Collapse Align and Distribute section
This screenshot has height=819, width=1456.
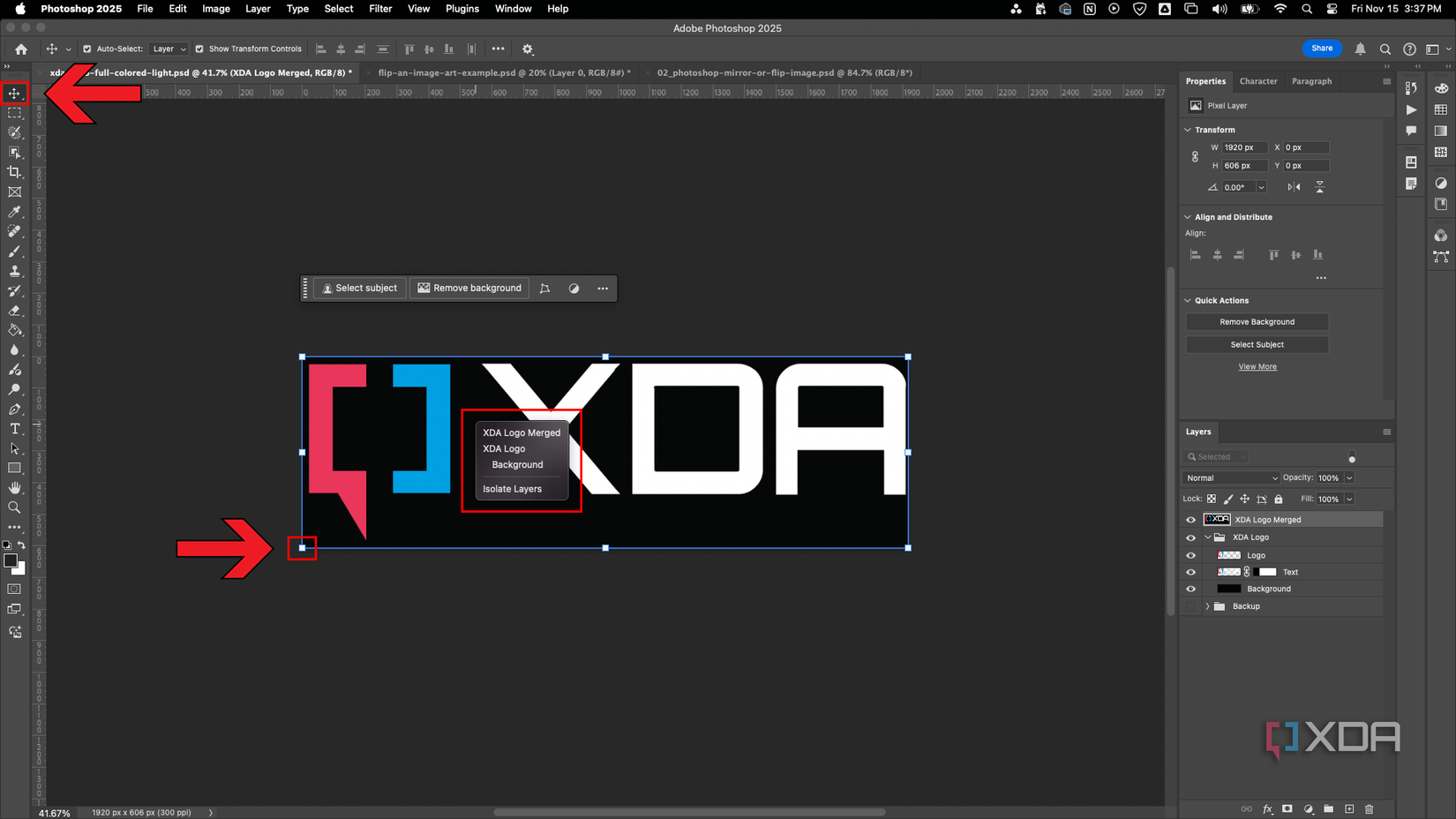(1188, 217)
